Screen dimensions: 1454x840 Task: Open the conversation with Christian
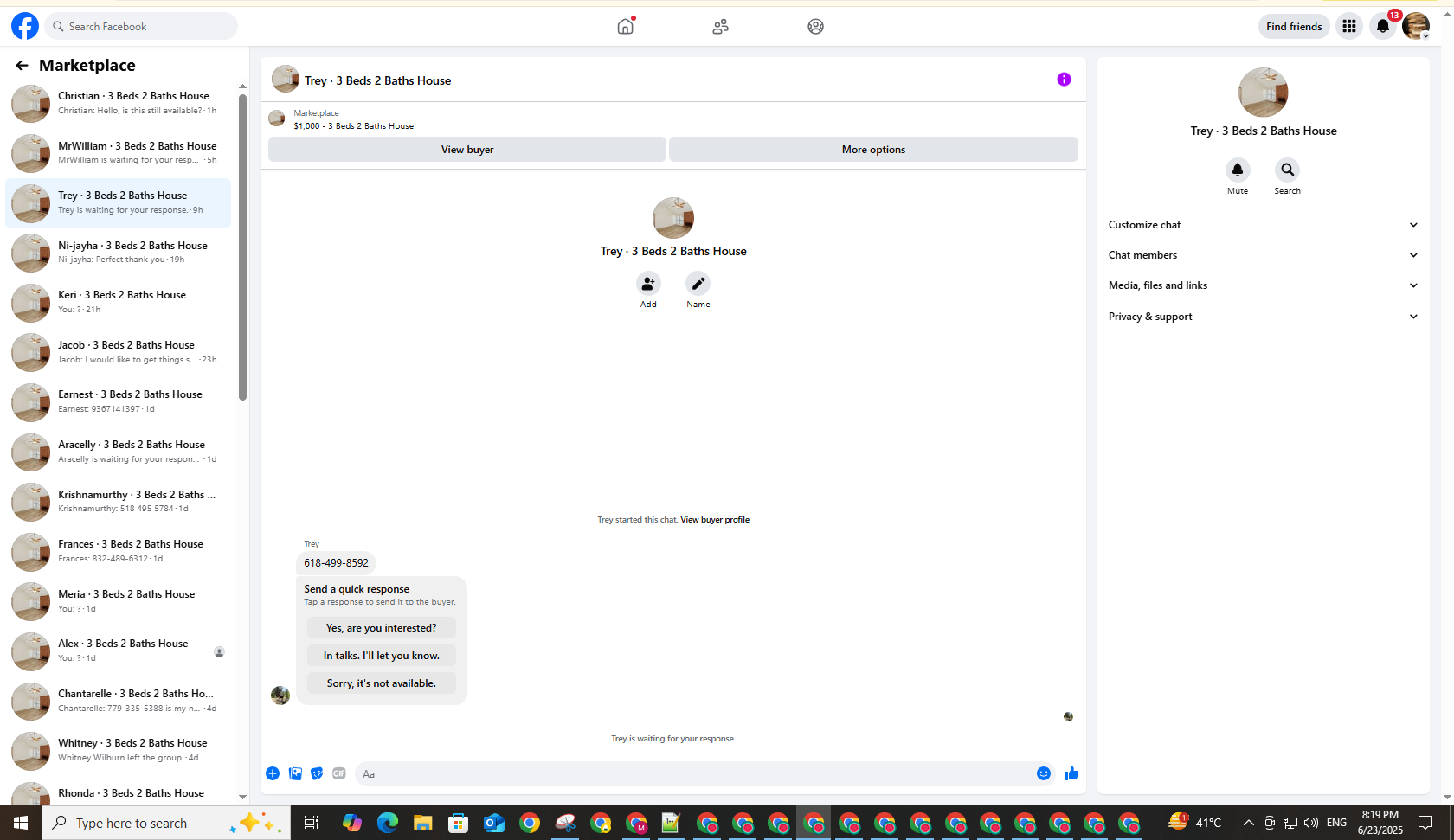[x=119, y=103]
